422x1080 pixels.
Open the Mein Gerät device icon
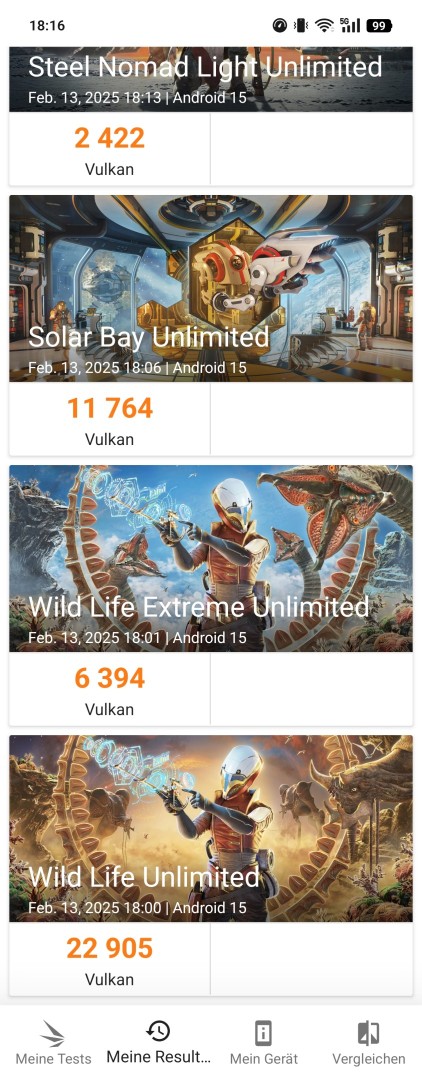click(x=264, y=1033)
